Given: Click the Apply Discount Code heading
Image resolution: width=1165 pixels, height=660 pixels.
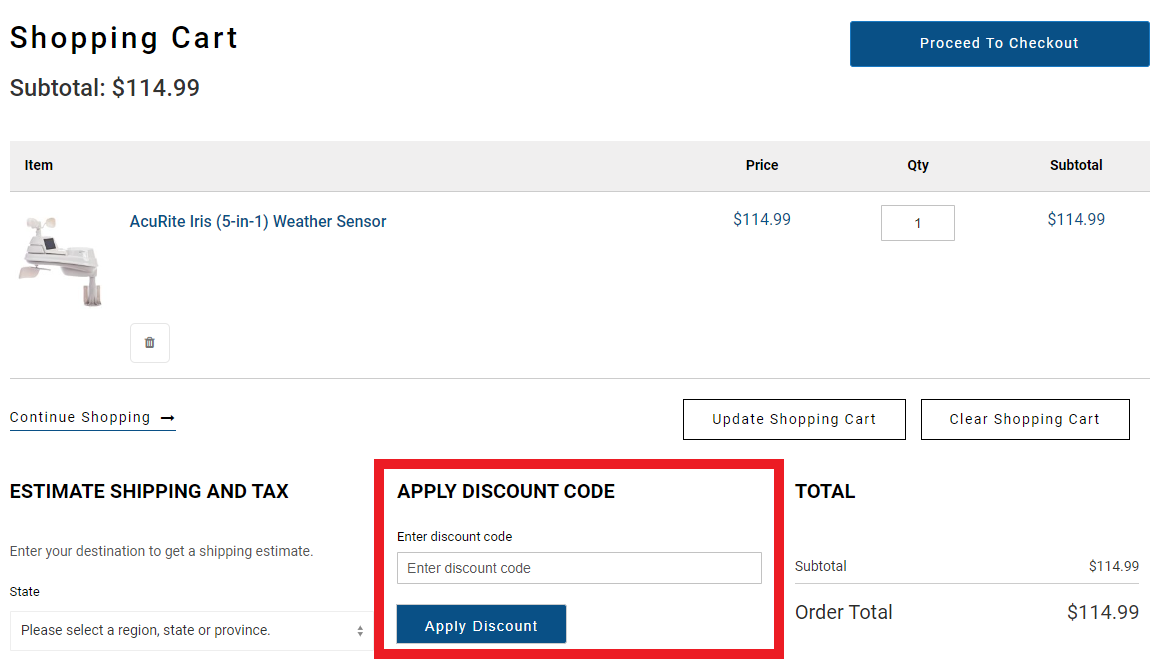Looking at the screenshot, I should point(506,491).
